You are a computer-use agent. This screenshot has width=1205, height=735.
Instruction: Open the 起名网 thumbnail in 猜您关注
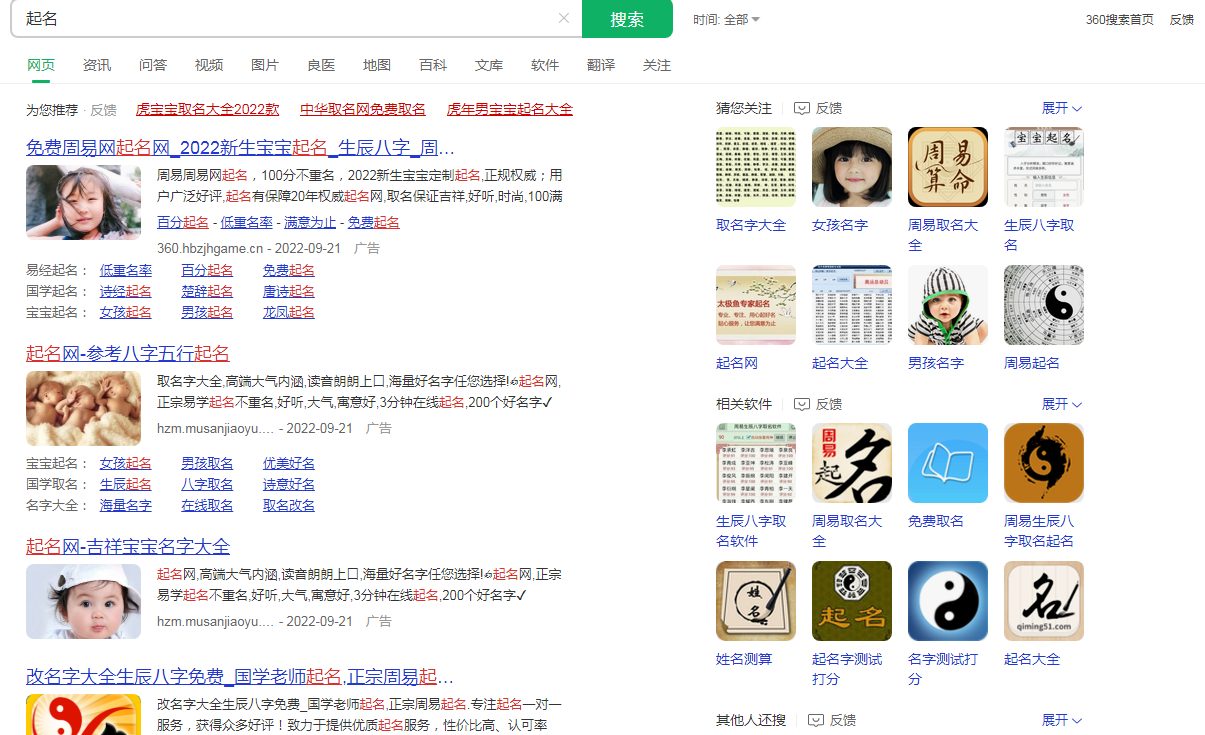click(x=756, y=305)
